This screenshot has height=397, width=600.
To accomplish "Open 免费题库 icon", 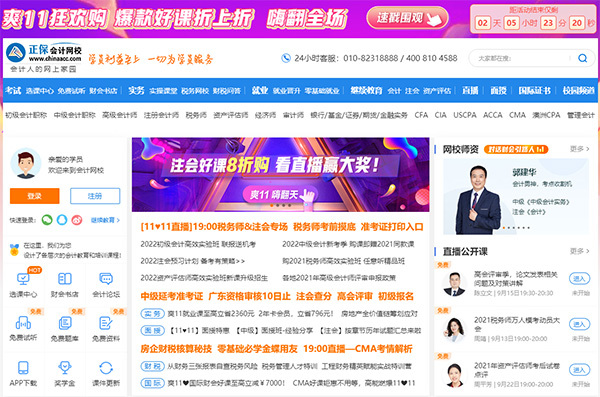I will [x=65, y=323].
